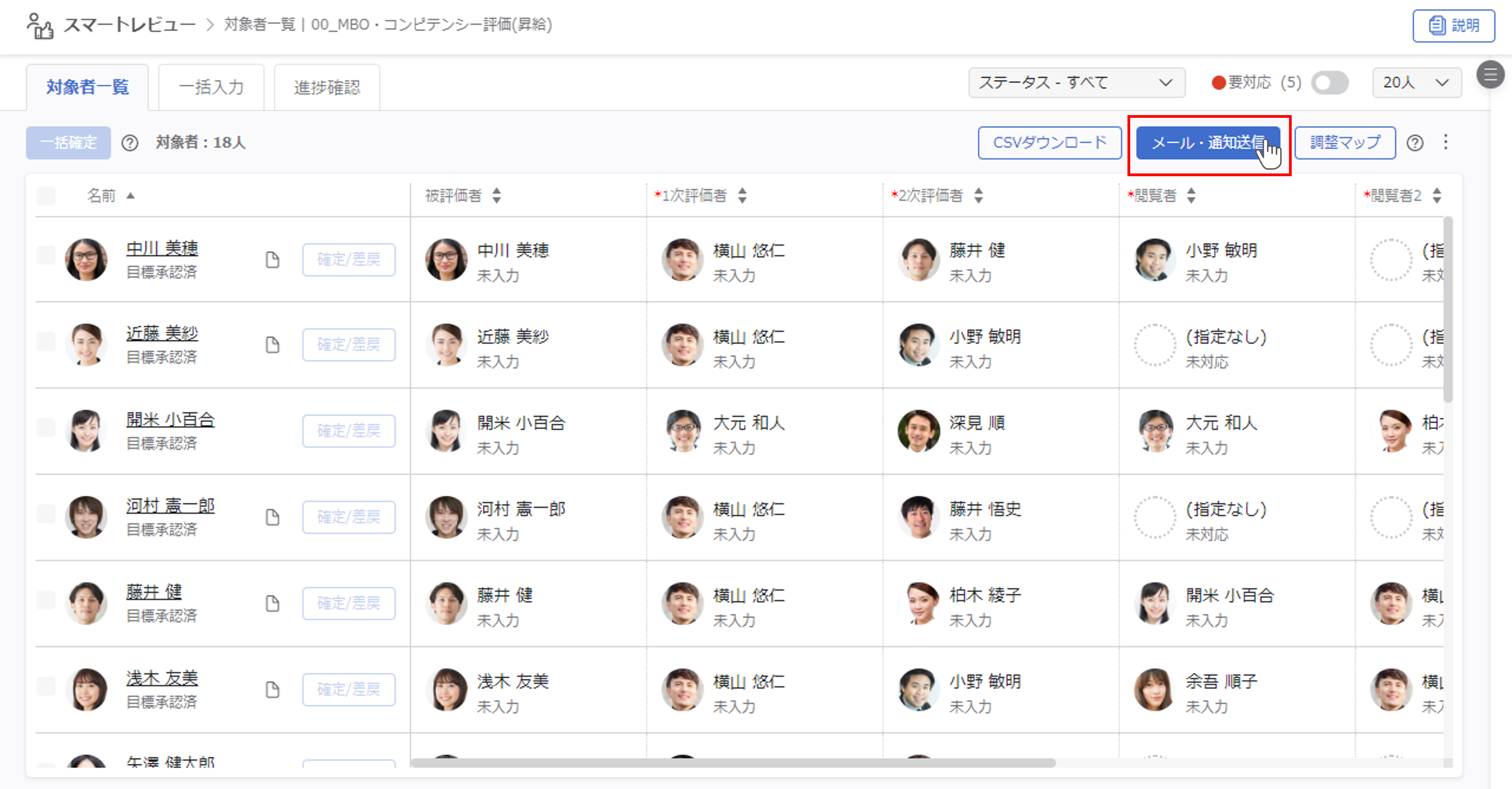Click 対象者：18人 count text
This screenshot has width=1512, height=789.
pos(201,143)
